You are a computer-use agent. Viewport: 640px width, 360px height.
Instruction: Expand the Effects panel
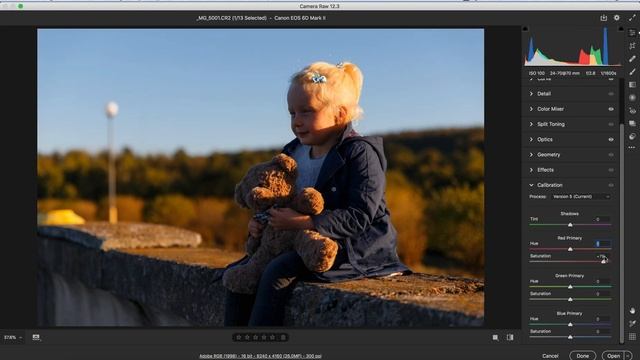(x=531, y=170)
